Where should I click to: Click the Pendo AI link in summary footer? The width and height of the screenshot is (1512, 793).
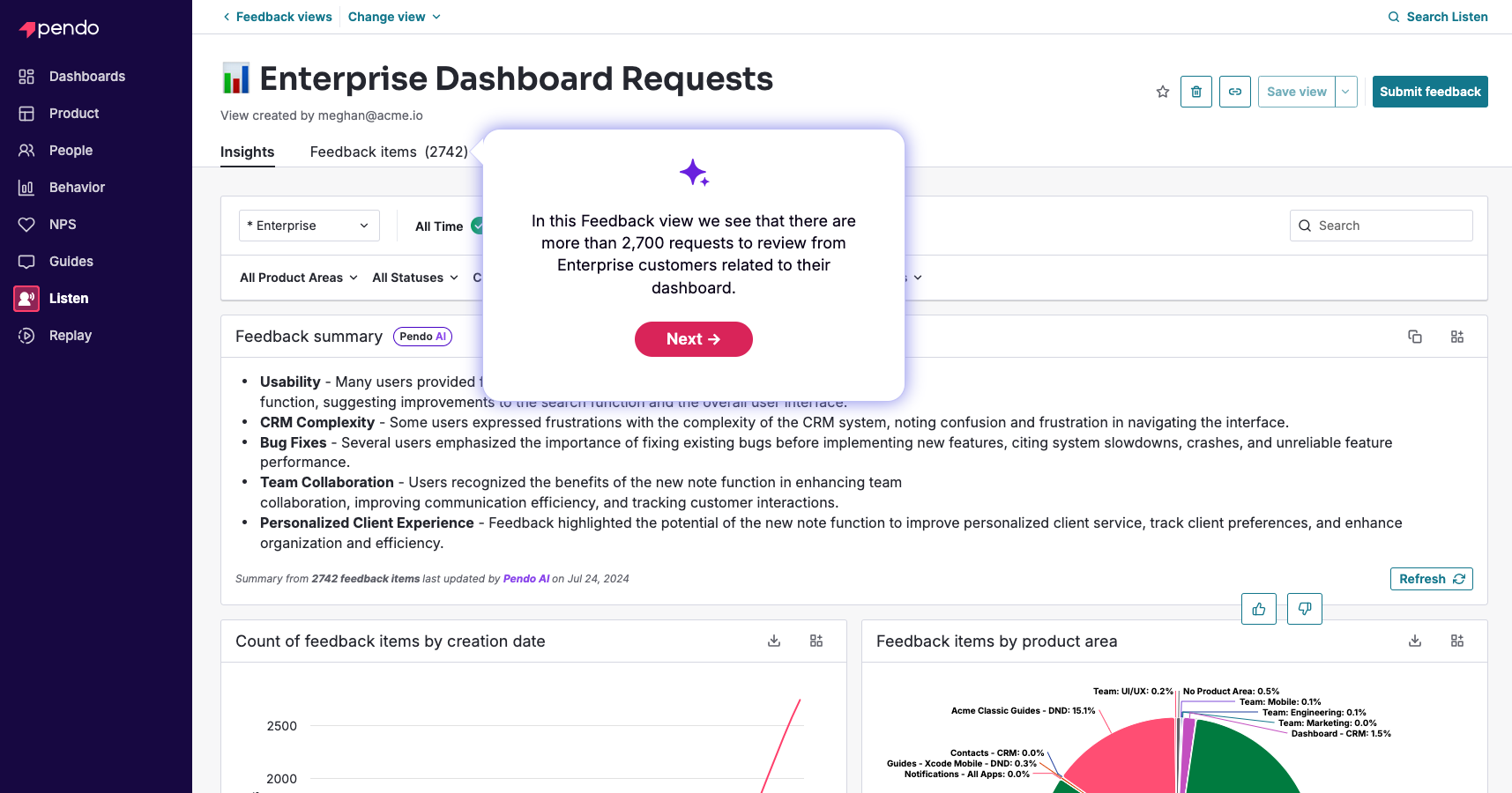526,579
